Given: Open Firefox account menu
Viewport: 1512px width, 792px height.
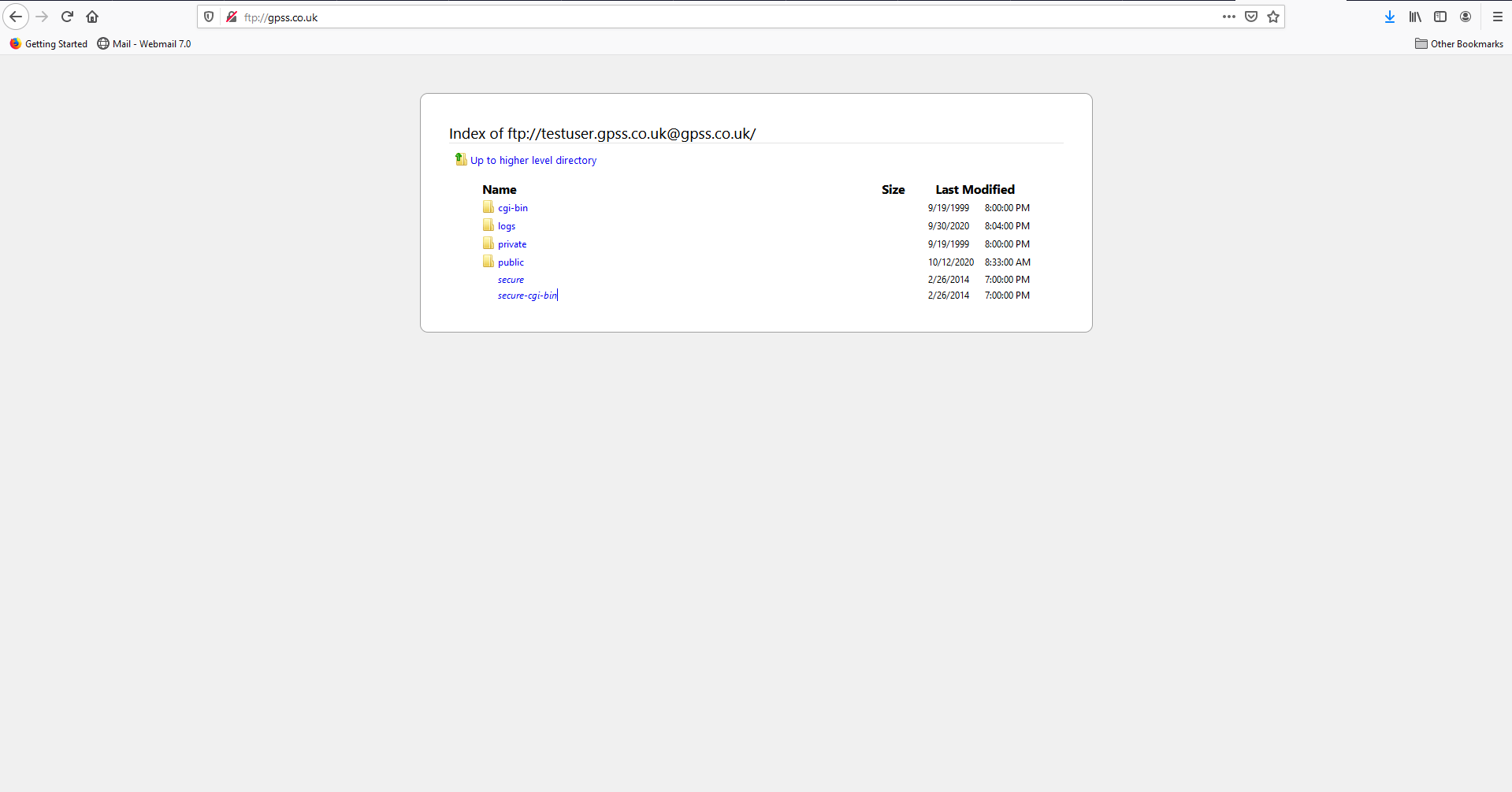Looking at the screenshot, I should pos(1466,17).
